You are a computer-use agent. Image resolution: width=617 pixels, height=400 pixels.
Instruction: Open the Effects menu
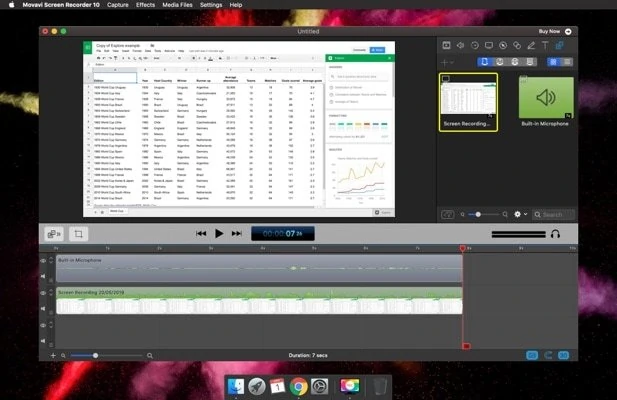click(x=146, y=5)
